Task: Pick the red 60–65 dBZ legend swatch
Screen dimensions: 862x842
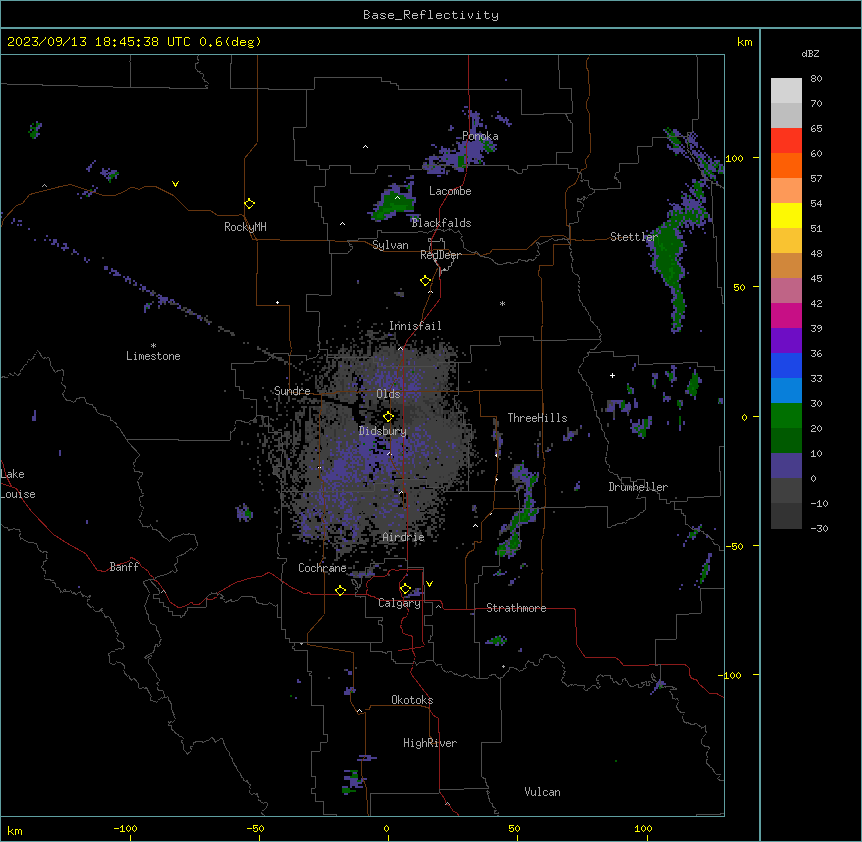Action: coord(786,141)
